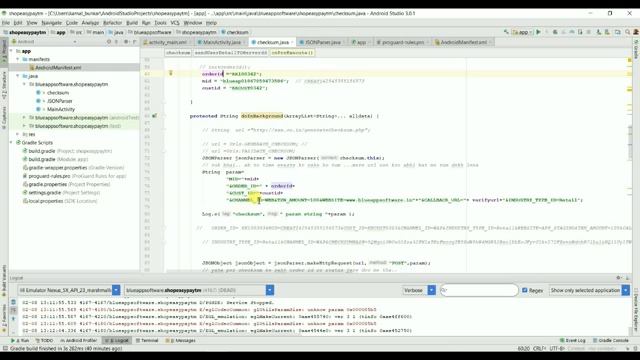Click the lightbulb intention icon in gutter
The width and height of the screenshot is (640, 360).
pyautogui.click(x=171, y=73)
